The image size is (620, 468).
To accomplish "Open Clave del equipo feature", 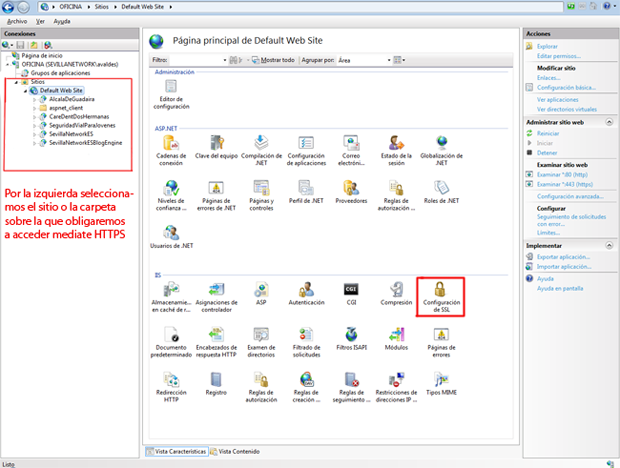I will [x=216, y=147].
